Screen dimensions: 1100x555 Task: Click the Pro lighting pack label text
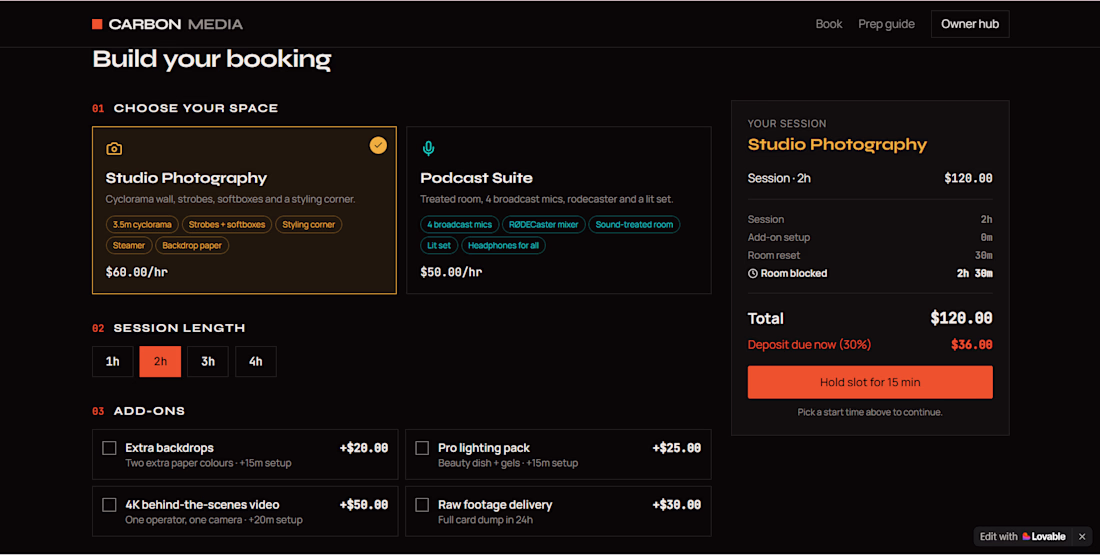484,448
